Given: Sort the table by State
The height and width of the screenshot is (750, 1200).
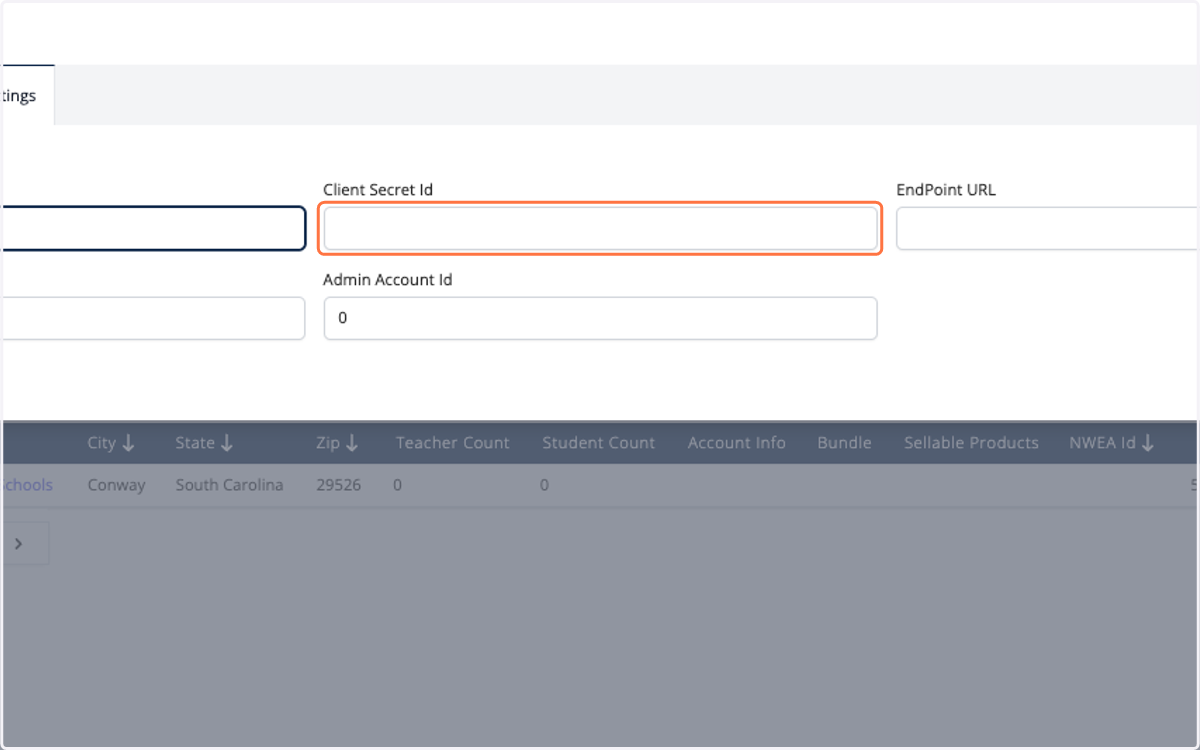Looking at the screenshot, I should click(x=204, y=443).
